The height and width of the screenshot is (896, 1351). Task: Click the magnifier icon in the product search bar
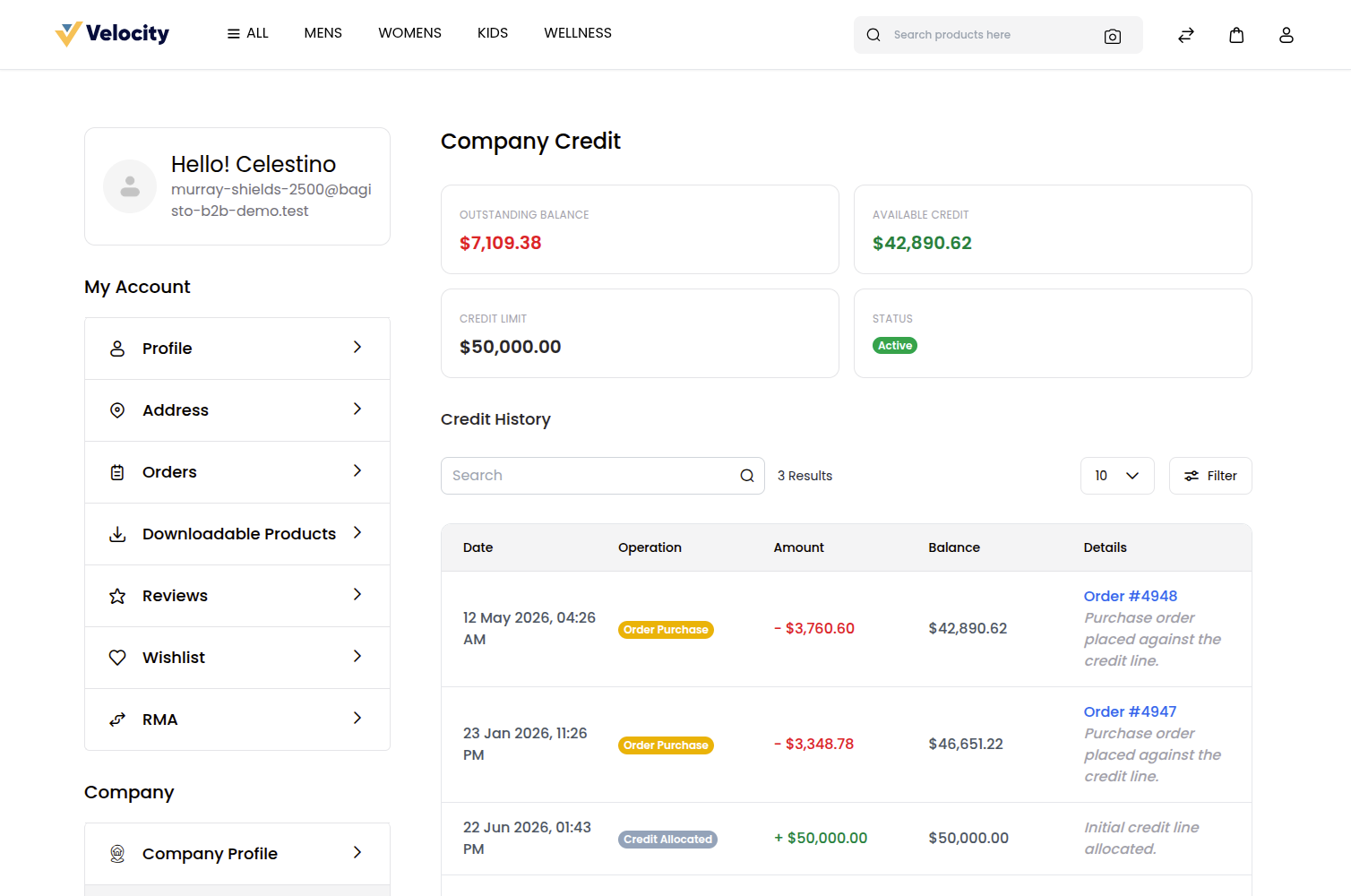point(873,35)
